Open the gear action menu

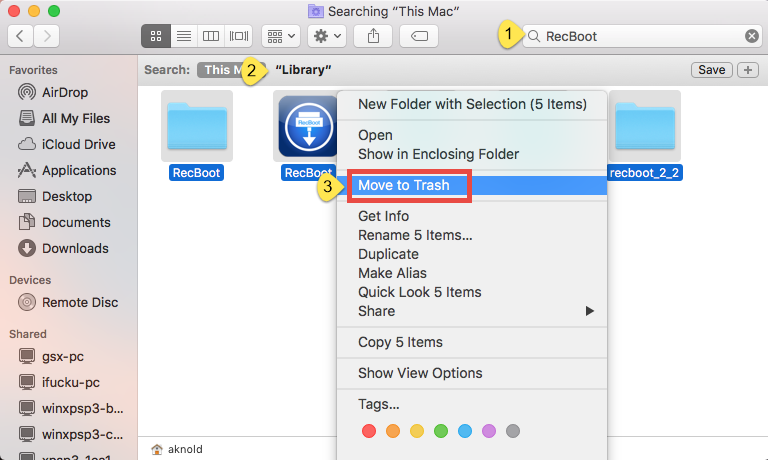[x=327, y=36]
